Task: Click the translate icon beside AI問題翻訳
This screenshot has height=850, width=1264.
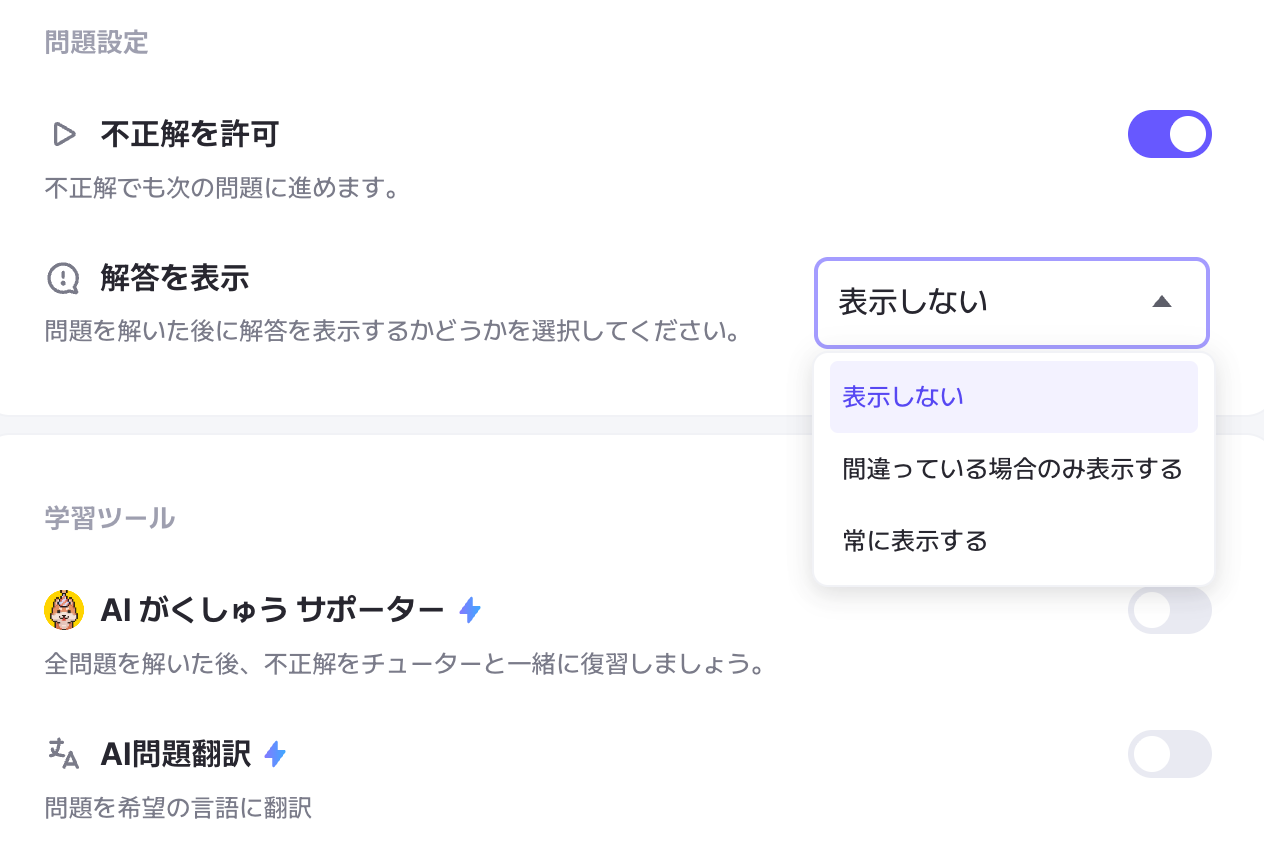Action: 63,754
